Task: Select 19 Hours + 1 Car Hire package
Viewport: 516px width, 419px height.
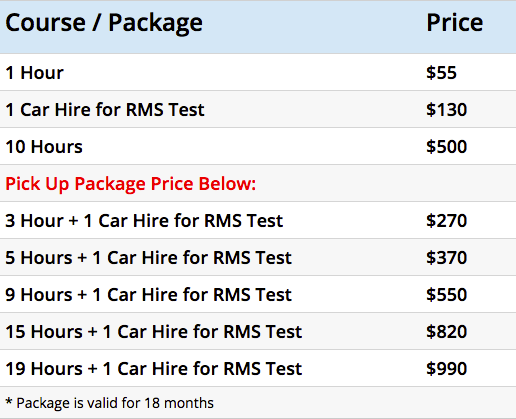Action: 154,369
